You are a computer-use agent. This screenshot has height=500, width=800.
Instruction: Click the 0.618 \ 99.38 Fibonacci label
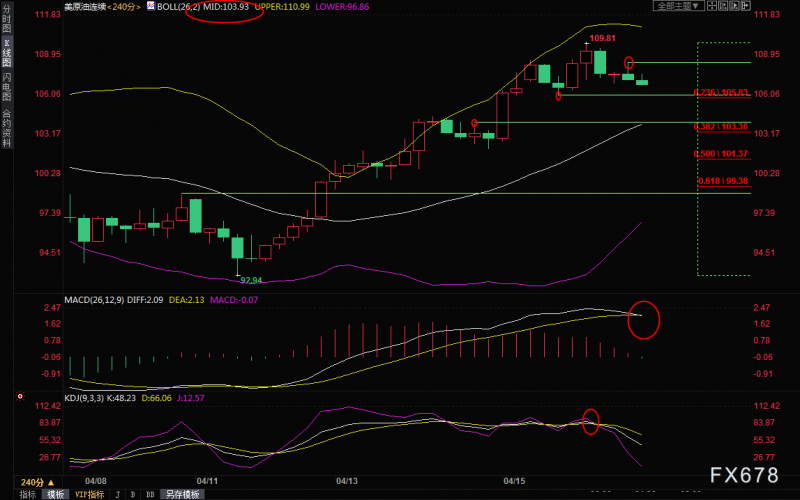coord(723,181)
